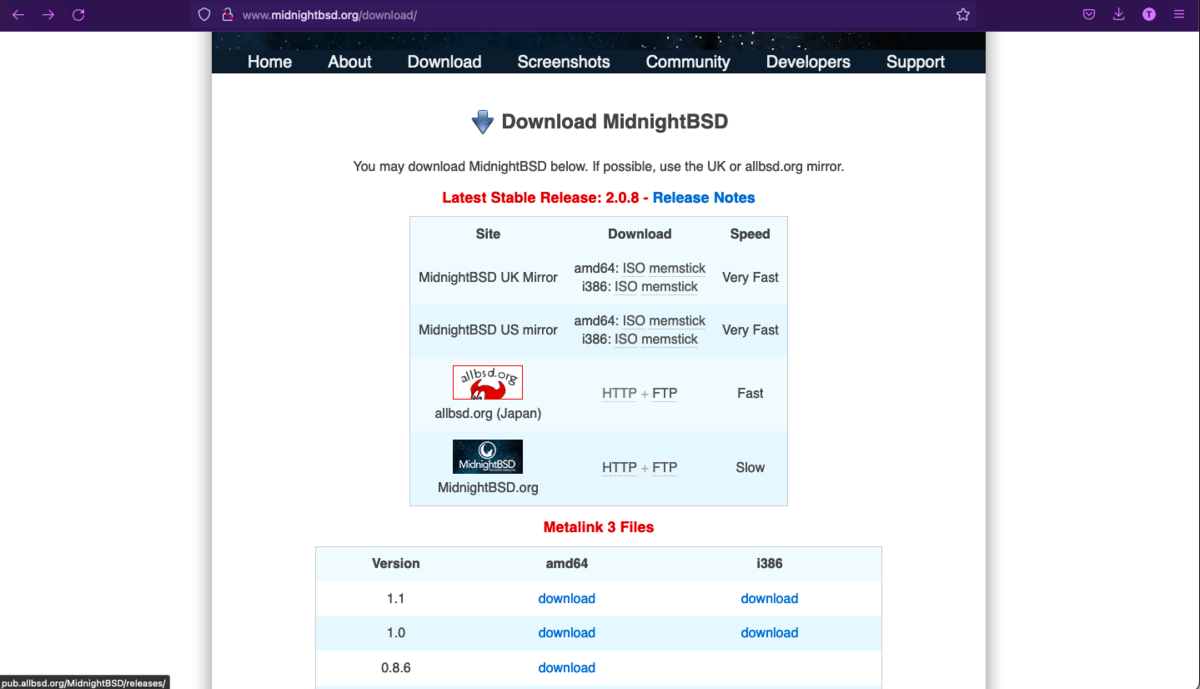Reload the current page

coord(77,15)
